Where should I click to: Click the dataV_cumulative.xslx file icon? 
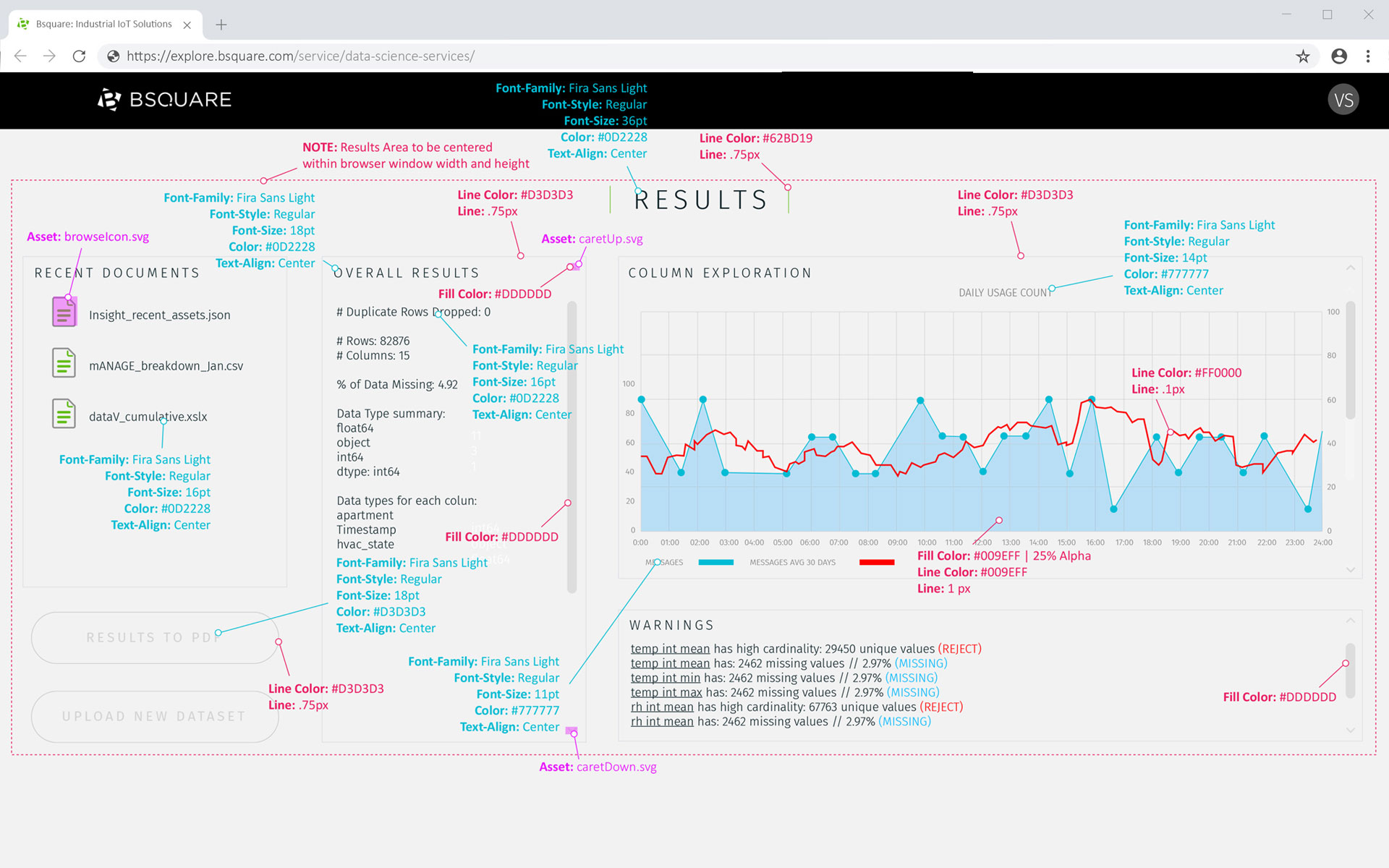tap(64, 414)
